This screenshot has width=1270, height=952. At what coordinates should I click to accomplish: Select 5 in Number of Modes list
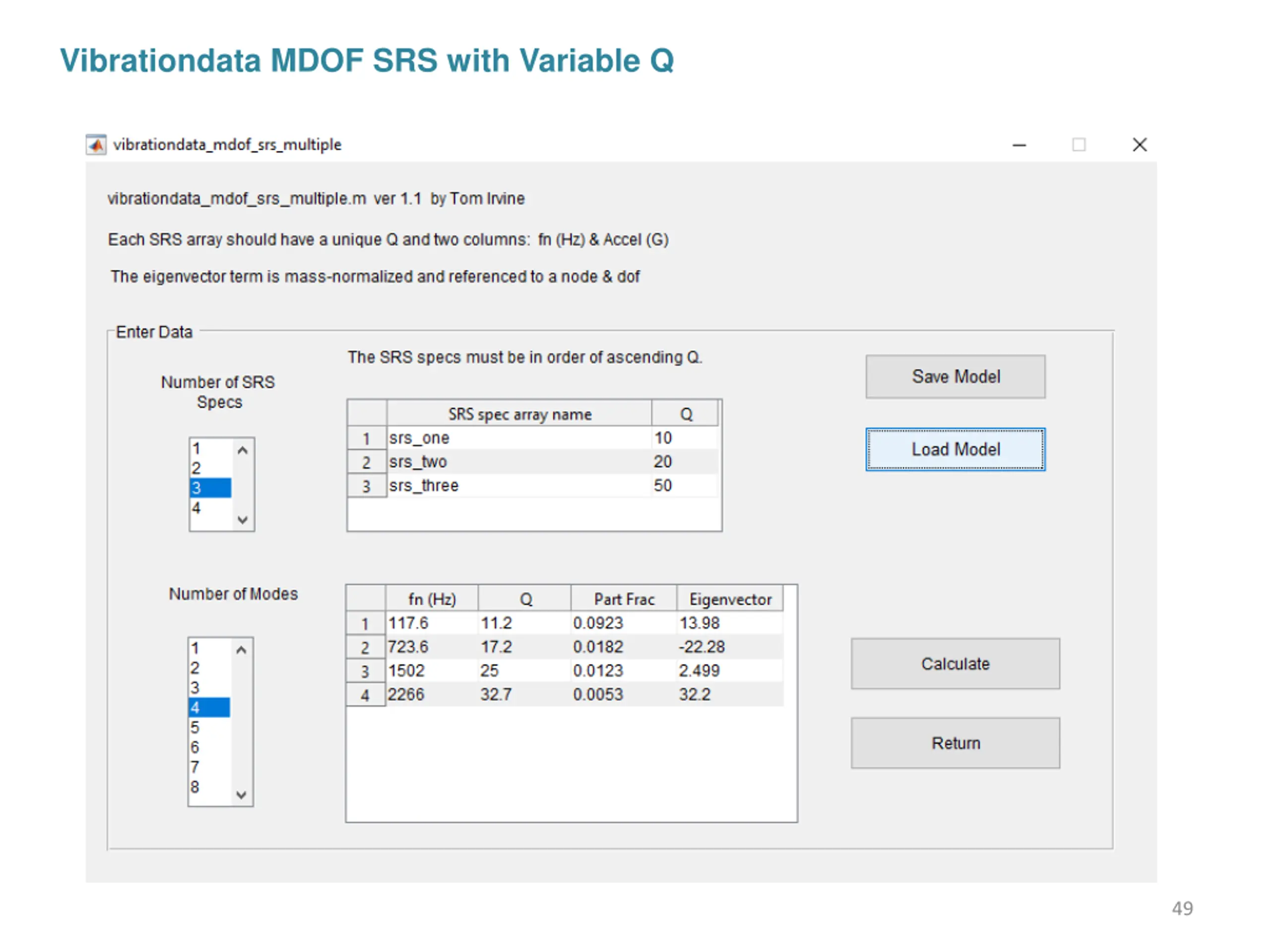[209, 727]
